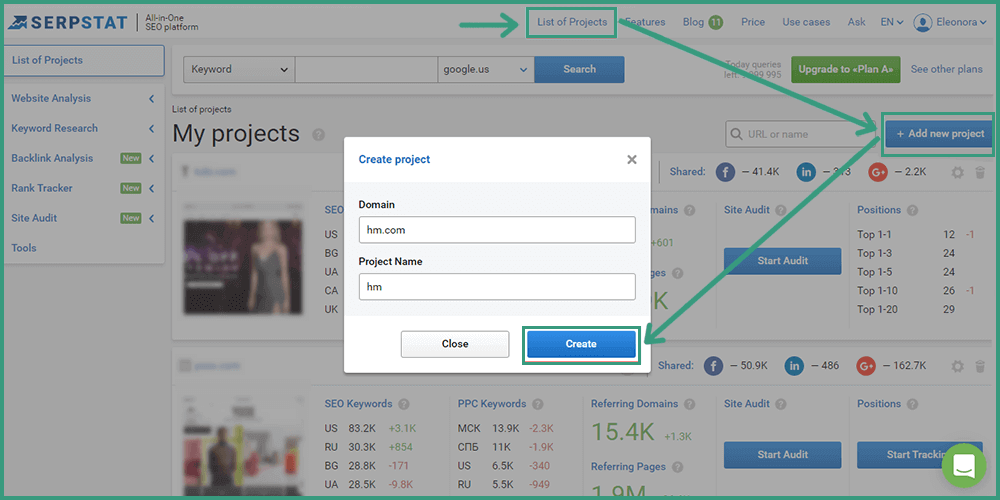Open the Keyword search type dropdown
Screen dimensions: 1000x500
click(239, 70)
